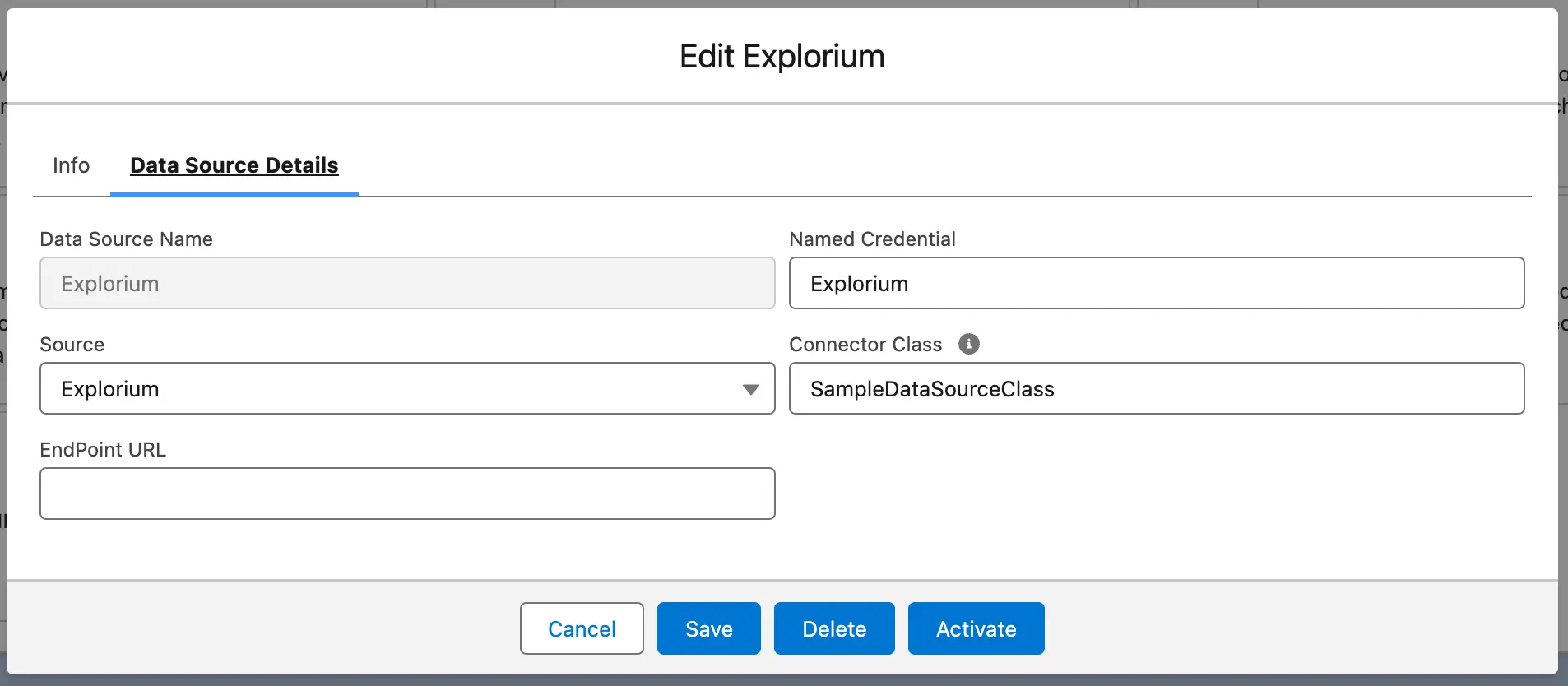Save the data source changes
This screenshot has width=1568, height=686.
tap(708, 628)
